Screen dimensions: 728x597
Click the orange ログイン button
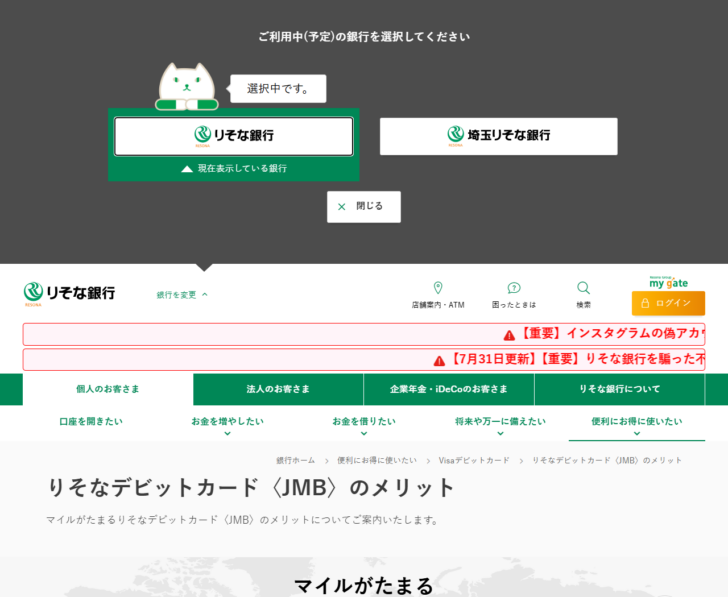[x=668, y=303]
